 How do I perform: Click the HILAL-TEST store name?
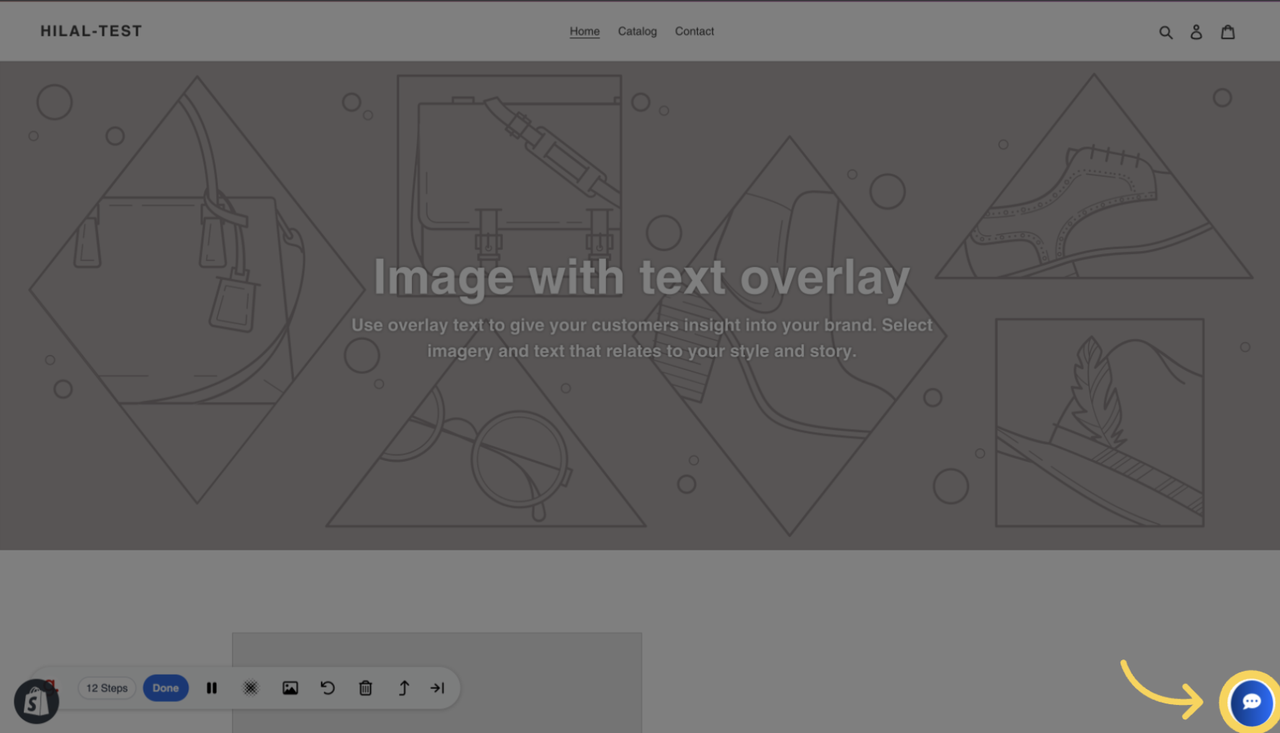(90, 31)
